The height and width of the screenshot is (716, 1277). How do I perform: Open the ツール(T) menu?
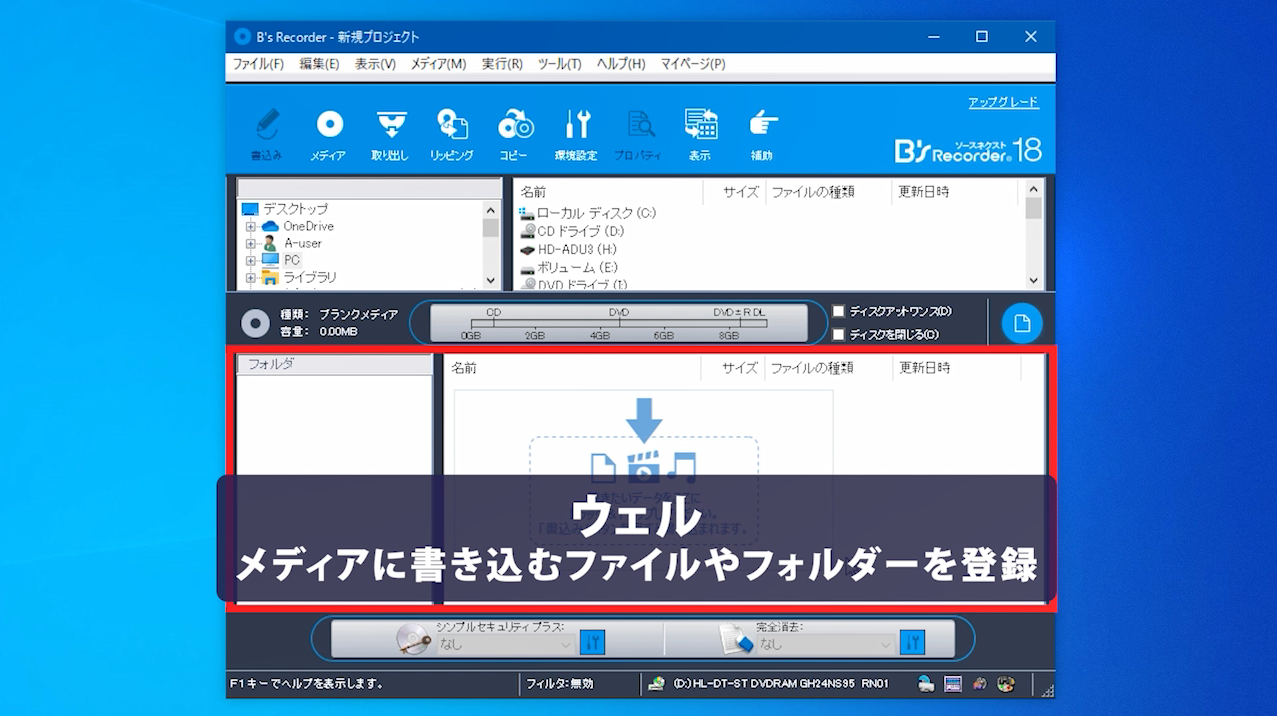tap(559, 64)
